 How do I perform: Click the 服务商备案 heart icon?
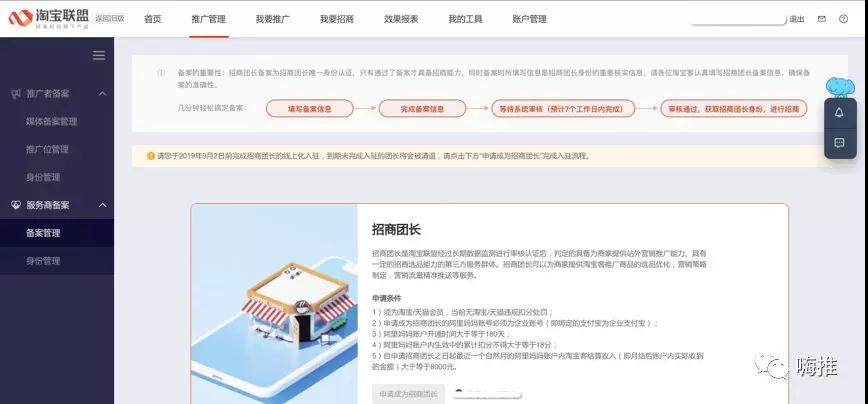click(16, 205)
